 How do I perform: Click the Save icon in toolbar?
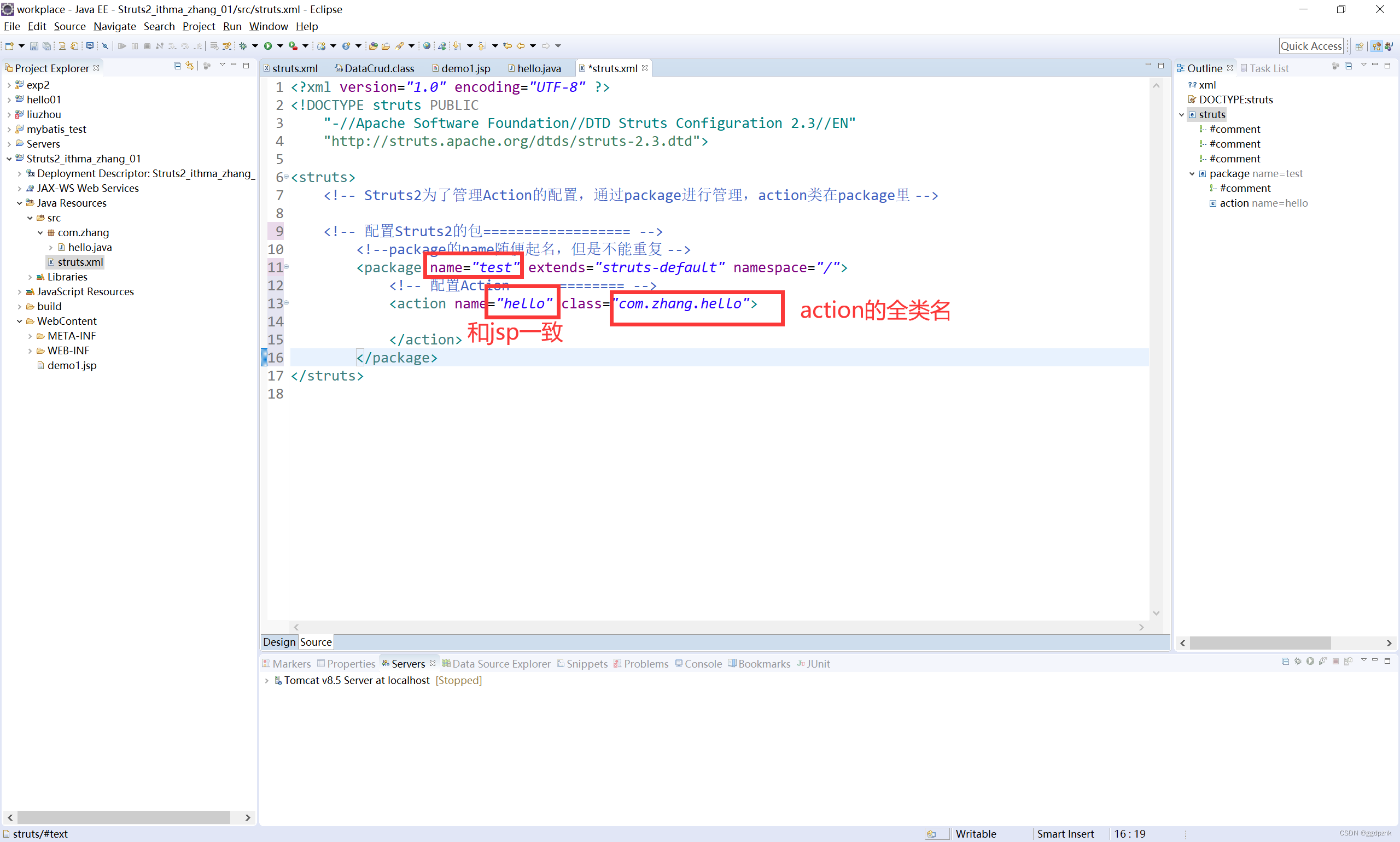tap(34, 46)
